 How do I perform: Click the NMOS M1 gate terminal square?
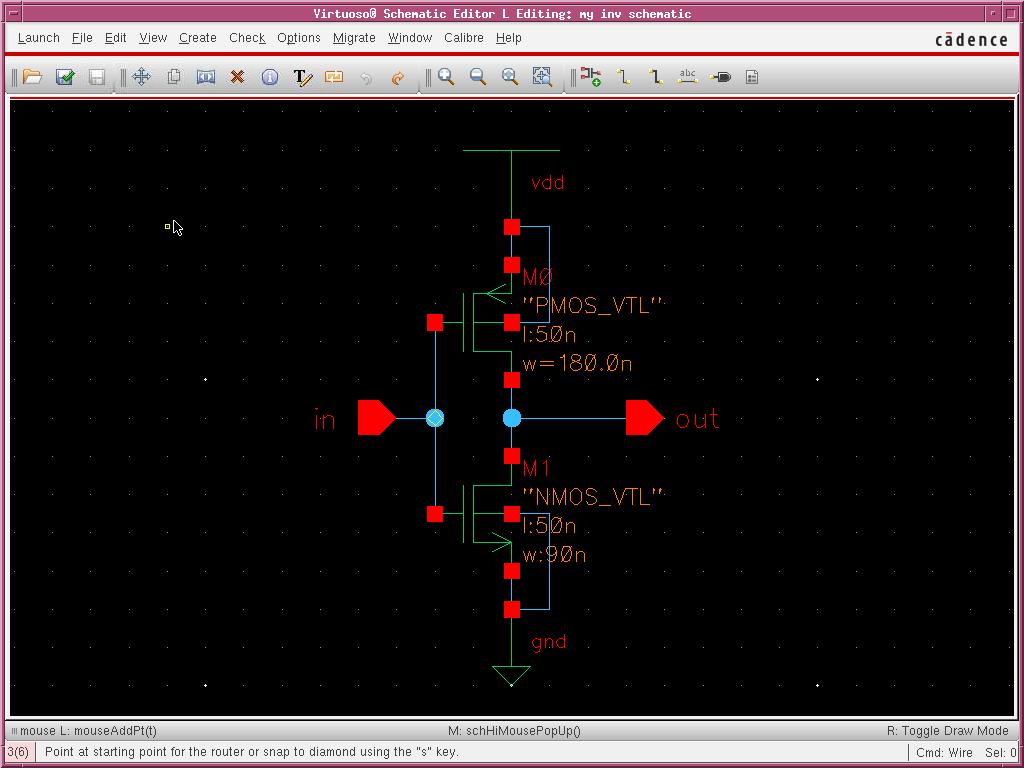pyautogui.click(x=435, y=514)
